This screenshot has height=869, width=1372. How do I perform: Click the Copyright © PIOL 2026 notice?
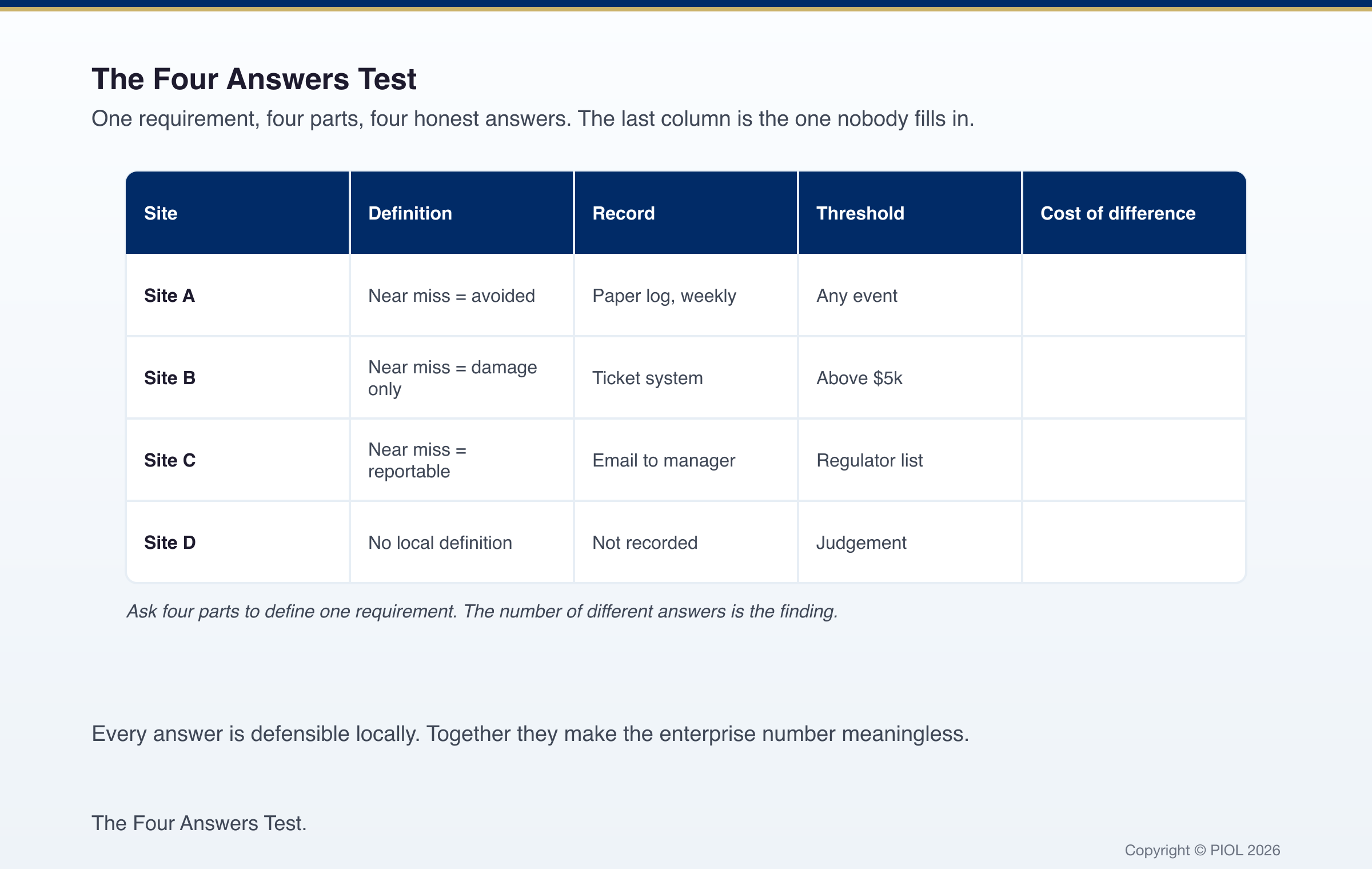coord(1202,850)
